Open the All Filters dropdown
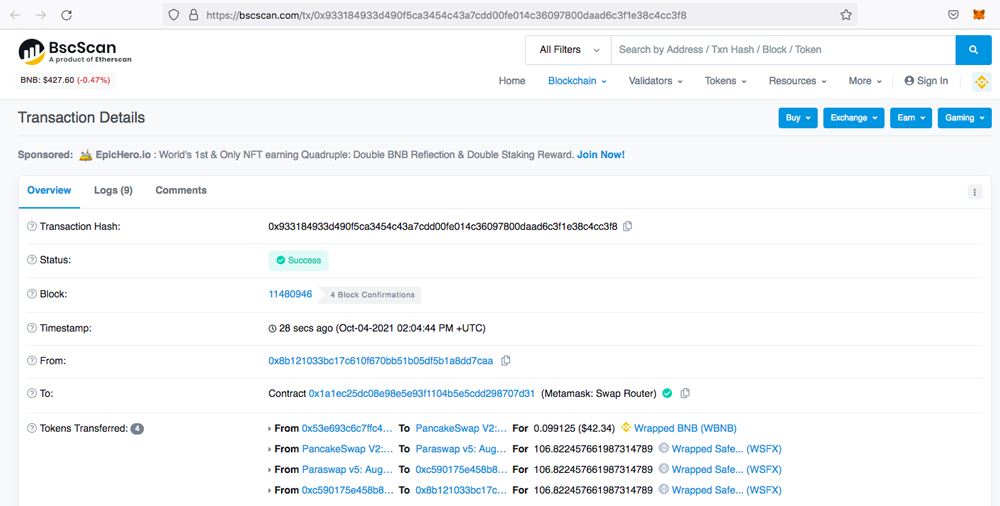1000x506 pixels. pyautogui.click(x=568, y=50)
